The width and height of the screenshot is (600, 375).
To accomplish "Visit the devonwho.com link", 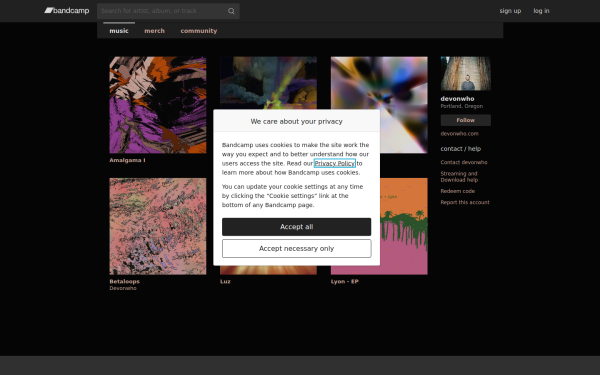I will pos(459,134).
